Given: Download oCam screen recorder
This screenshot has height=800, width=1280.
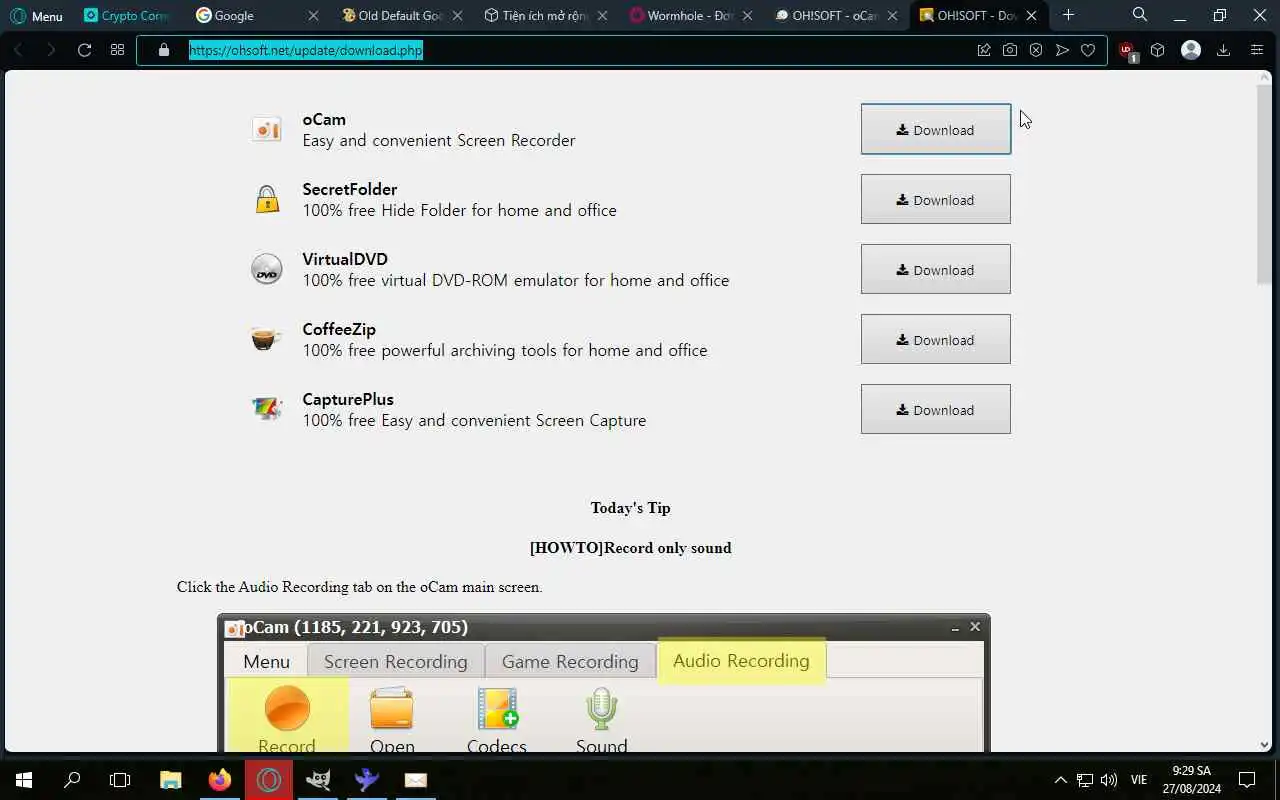Looking at the screenshot, I should click(x=935, y=129).
